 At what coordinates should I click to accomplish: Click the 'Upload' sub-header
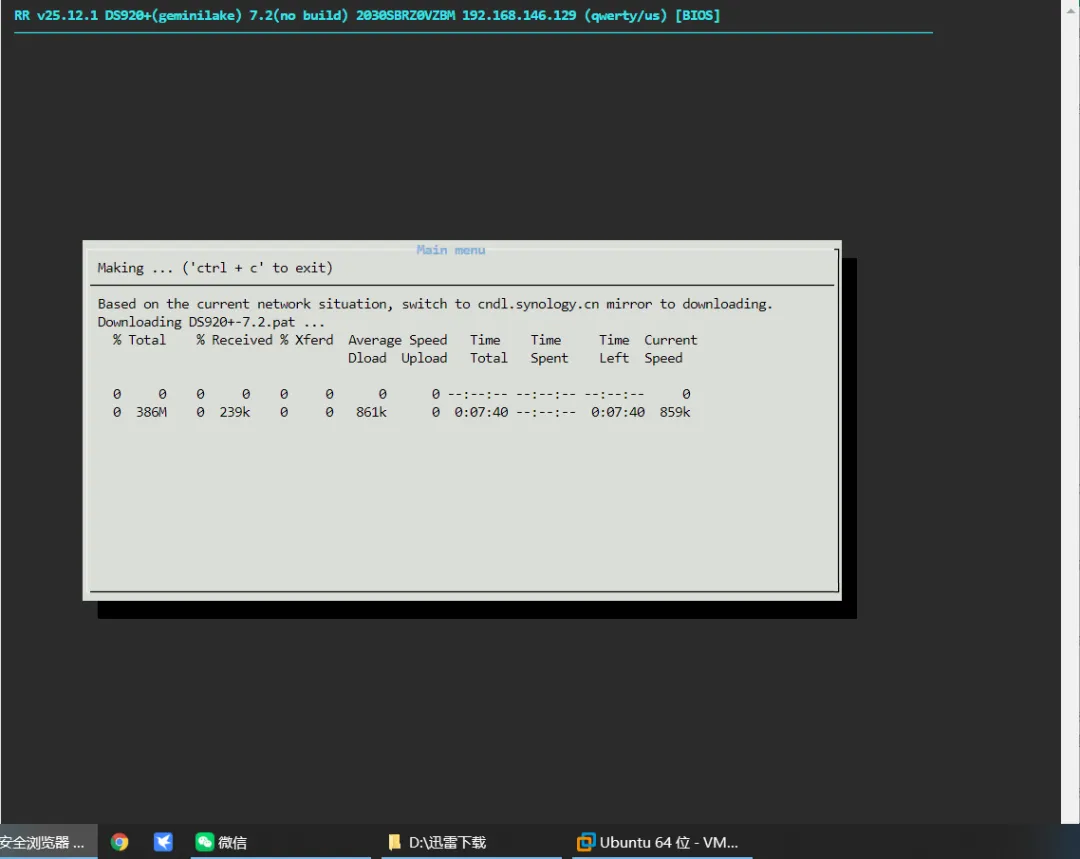click(x=424, y=358)
